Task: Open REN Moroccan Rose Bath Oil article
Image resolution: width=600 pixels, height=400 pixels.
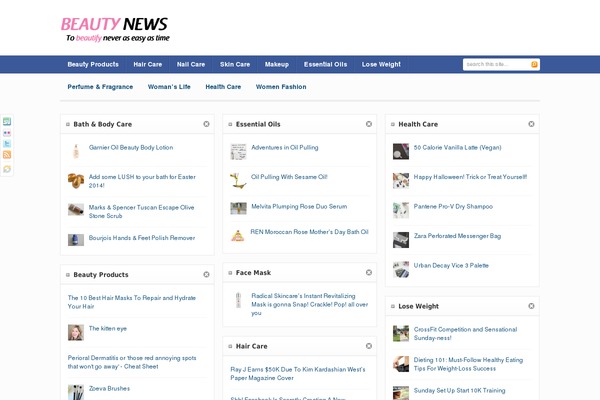Action: 309,232
